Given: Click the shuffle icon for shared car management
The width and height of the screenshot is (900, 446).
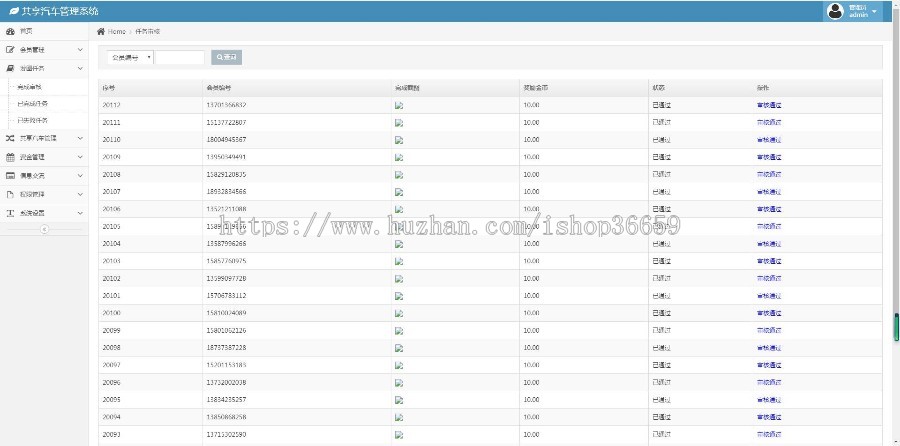Looking at the screenshot, I should pyautogui.click(x=10, y=138).
